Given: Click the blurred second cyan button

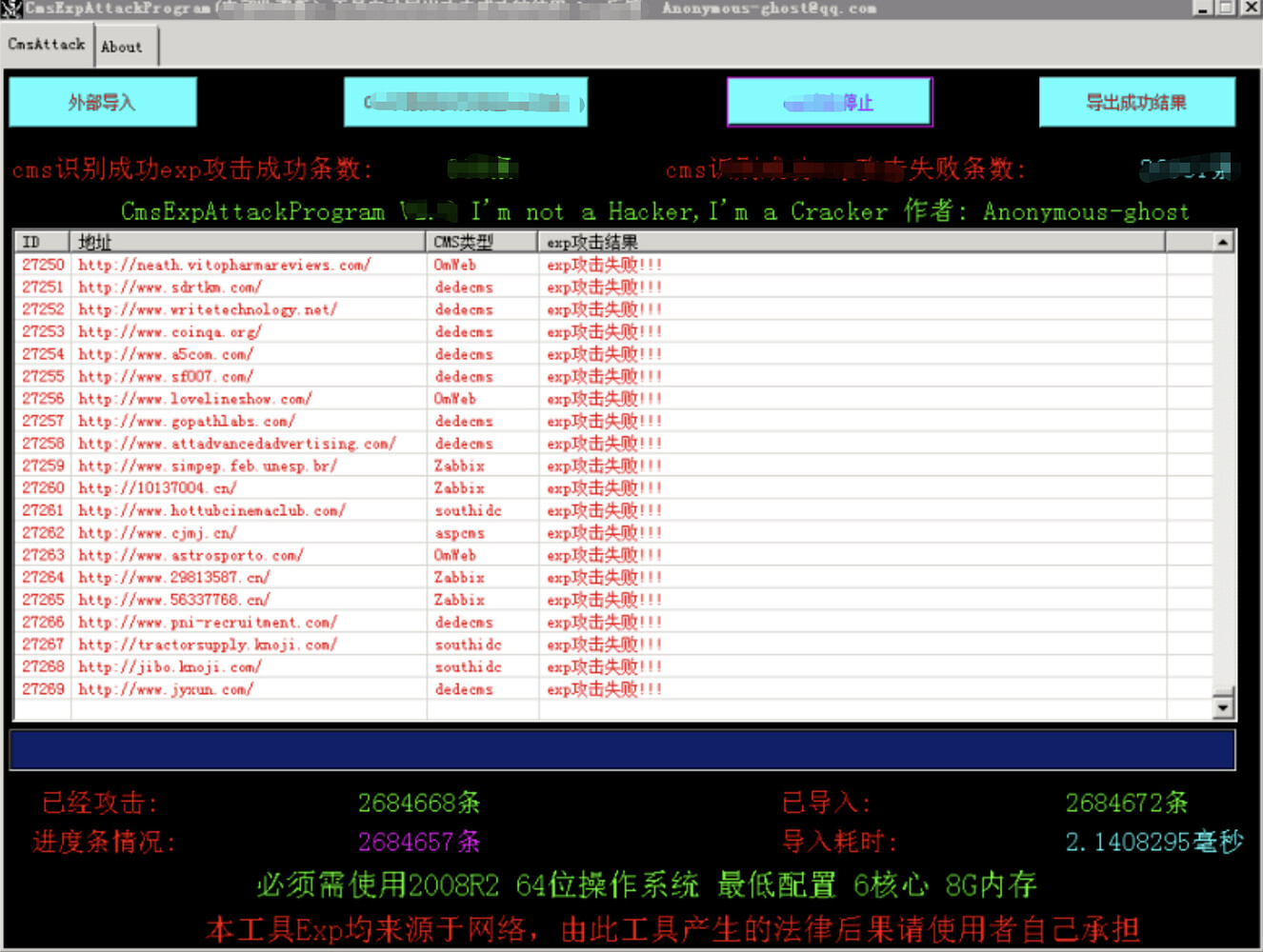Looking at the screenshot, I should 466,102.
